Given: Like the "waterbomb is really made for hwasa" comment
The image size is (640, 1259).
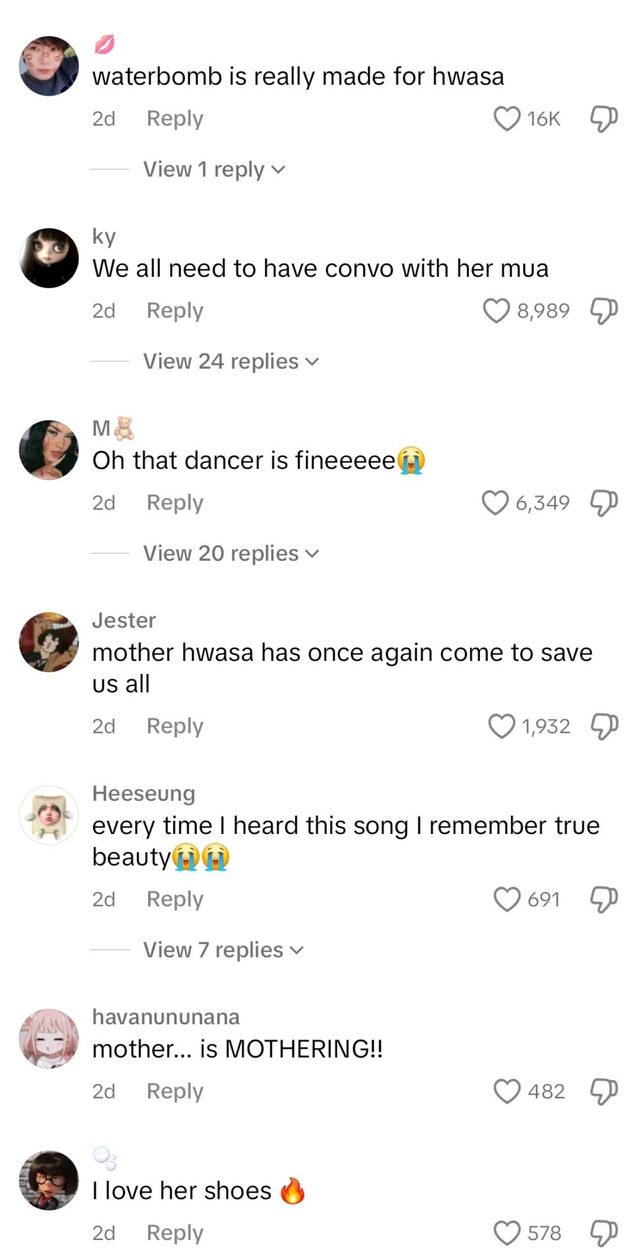Looking at the screenshot, I should [506, 118].
